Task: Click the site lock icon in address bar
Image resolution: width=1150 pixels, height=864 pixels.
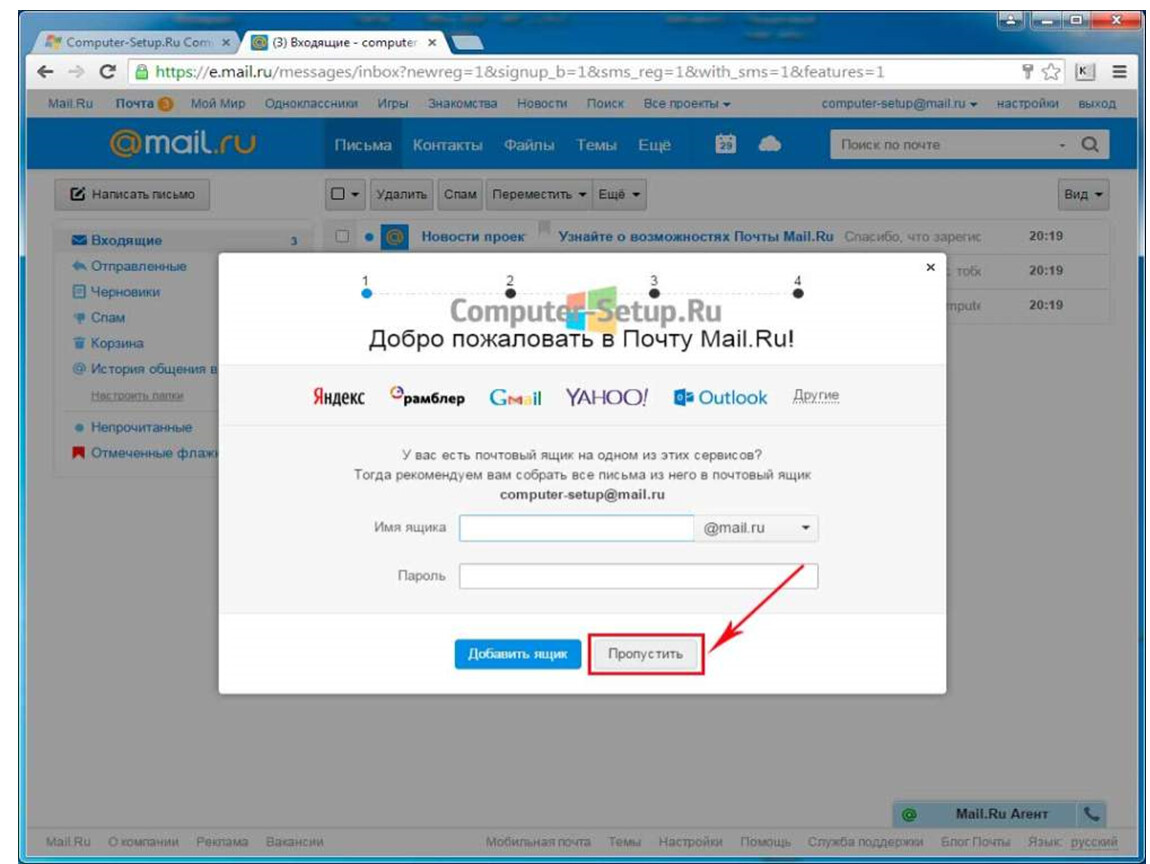Action: pos(142,72)
